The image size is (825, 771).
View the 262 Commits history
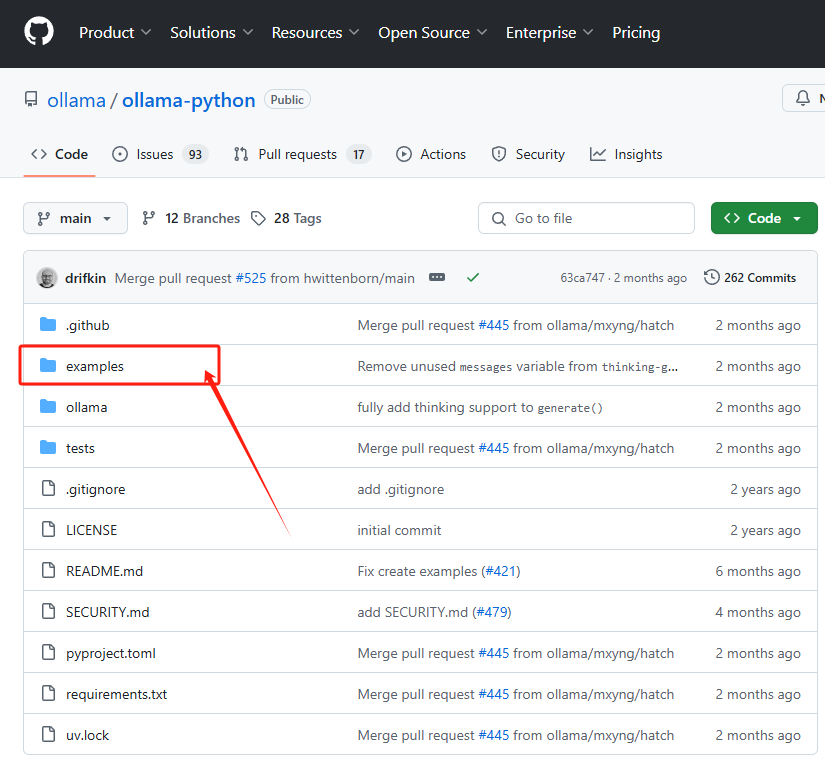click(x=750, y=277)
